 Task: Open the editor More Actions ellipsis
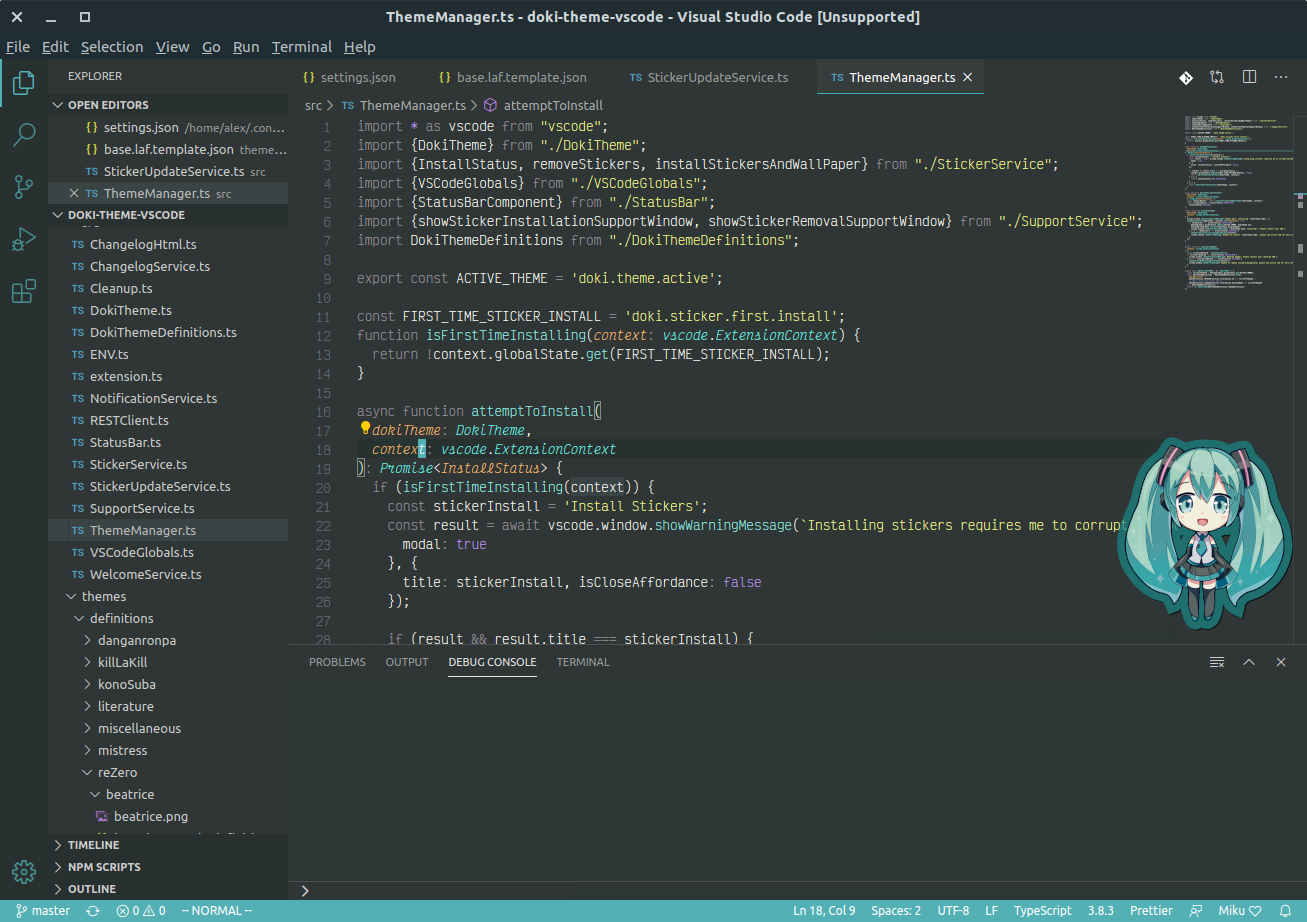[x=1281, y=77]
